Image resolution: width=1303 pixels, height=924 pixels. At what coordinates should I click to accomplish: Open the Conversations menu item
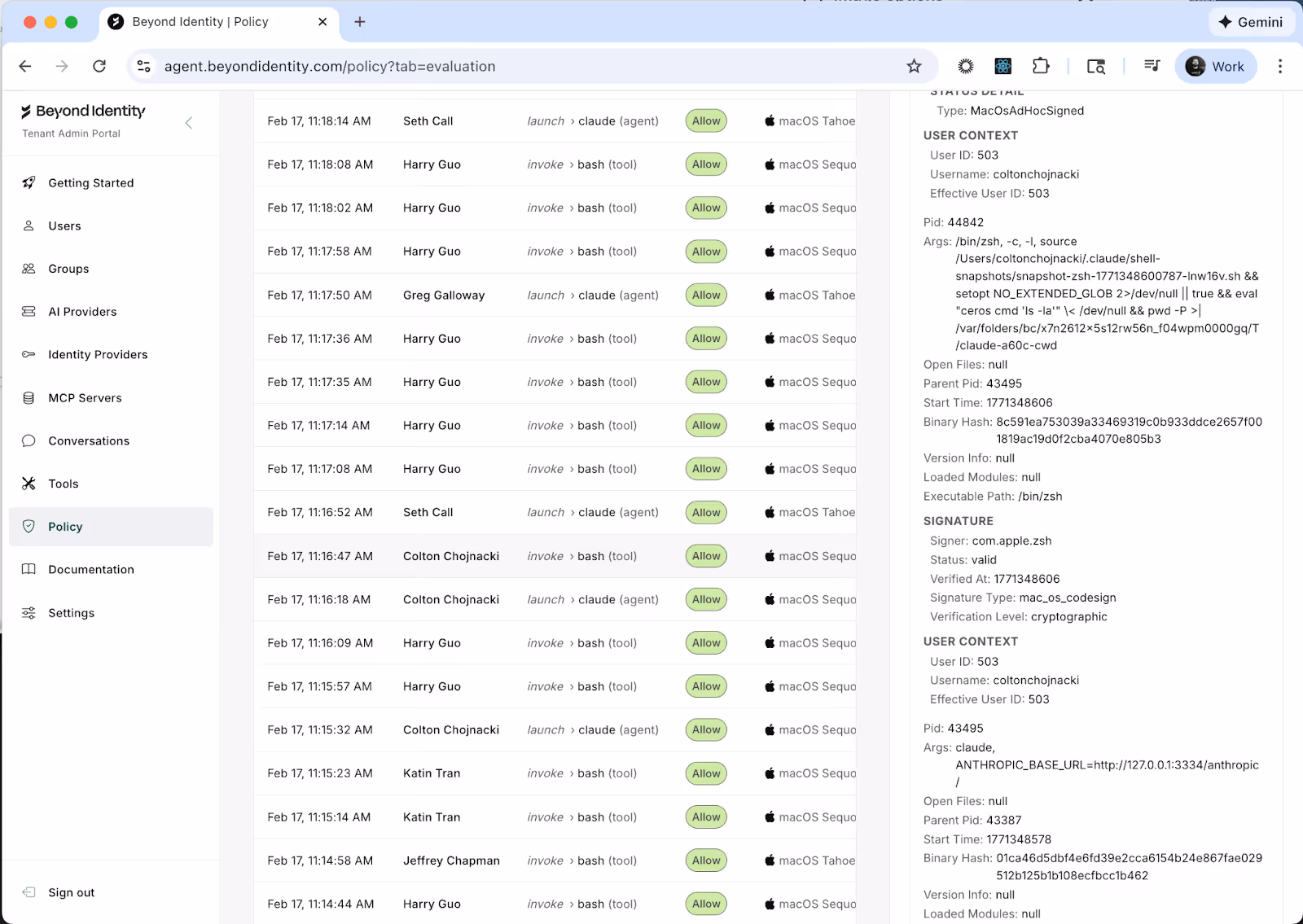112,440
